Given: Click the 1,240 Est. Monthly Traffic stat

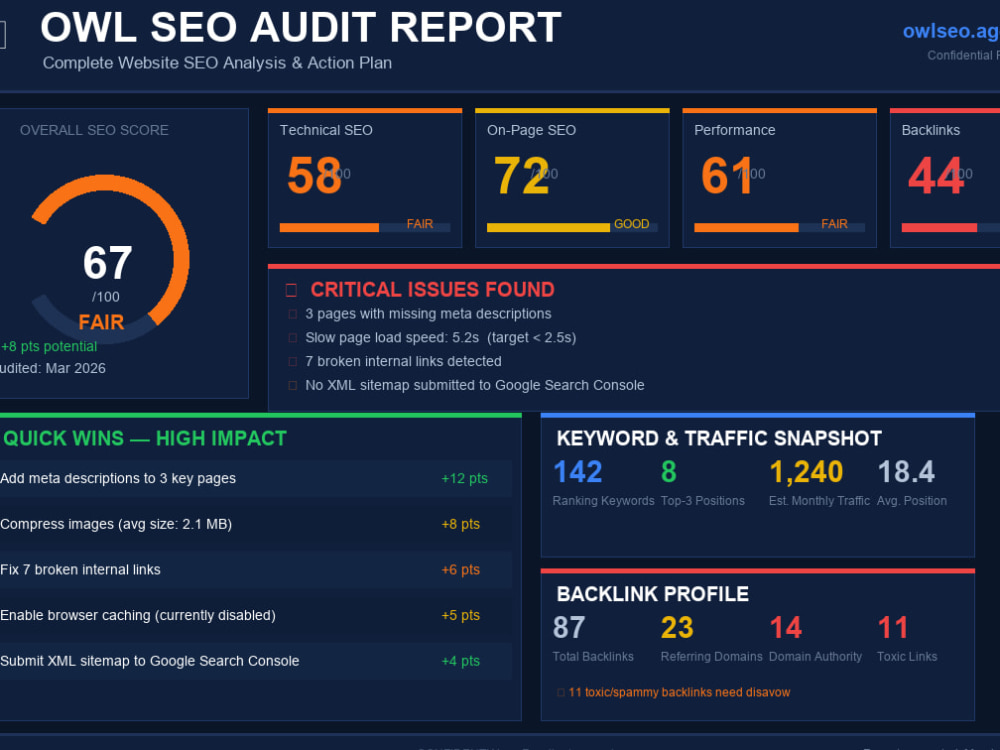Looking at the screenshot, I should click(x=819, y=483).
